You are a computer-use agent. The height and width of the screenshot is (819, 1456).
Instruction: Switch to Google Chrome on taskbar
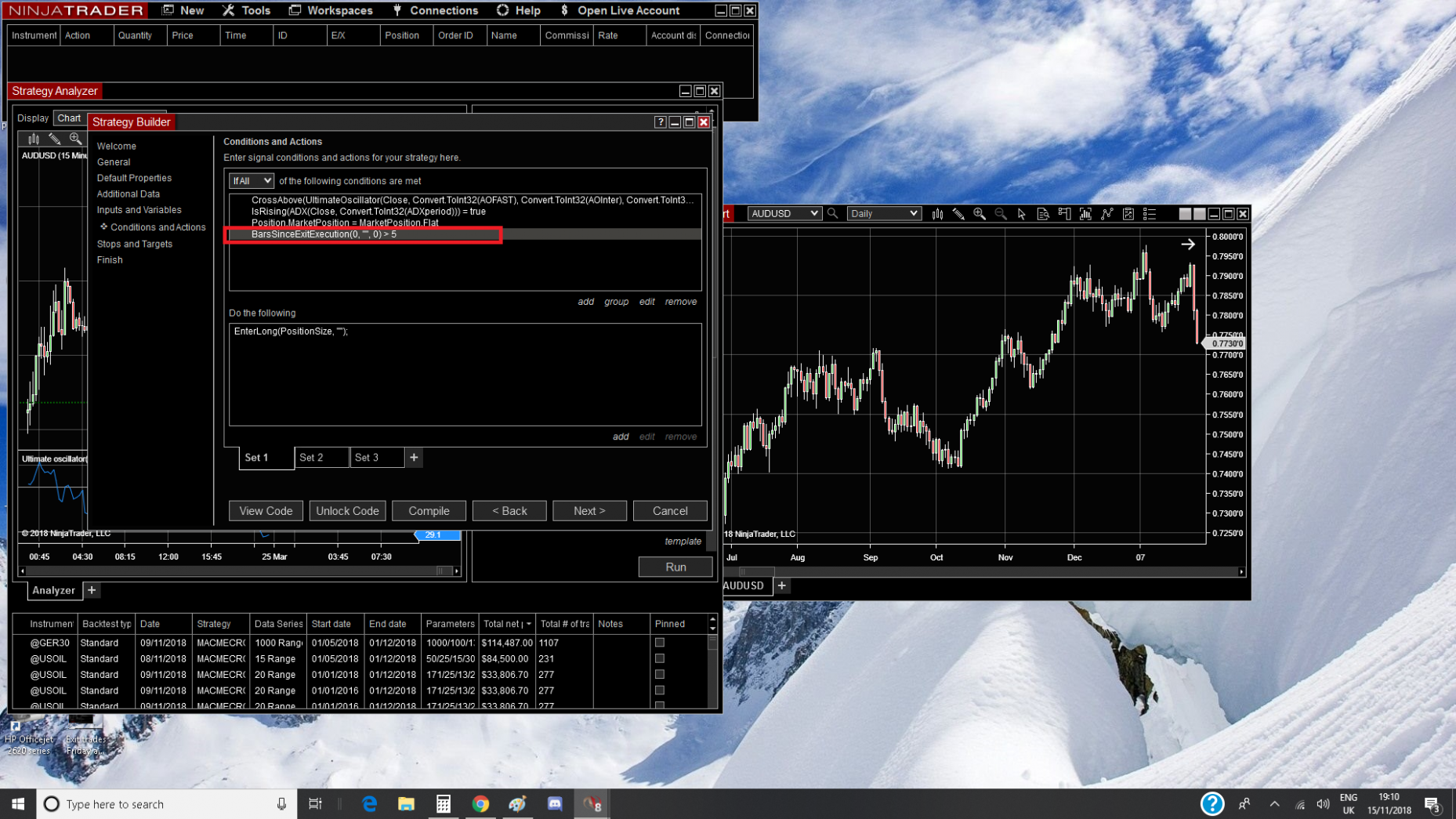coord(480,804)
